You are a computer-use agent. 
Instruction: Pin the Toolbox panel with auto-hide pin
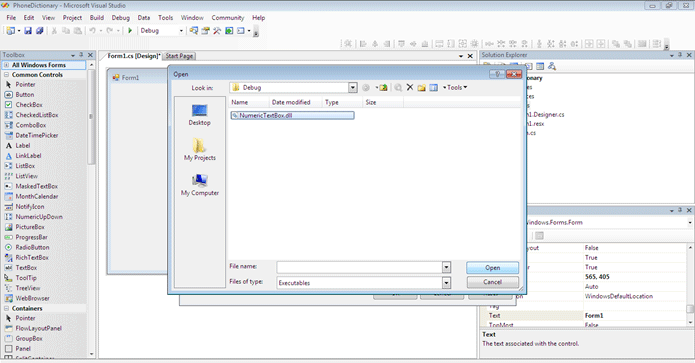click(x=81, y=55)
